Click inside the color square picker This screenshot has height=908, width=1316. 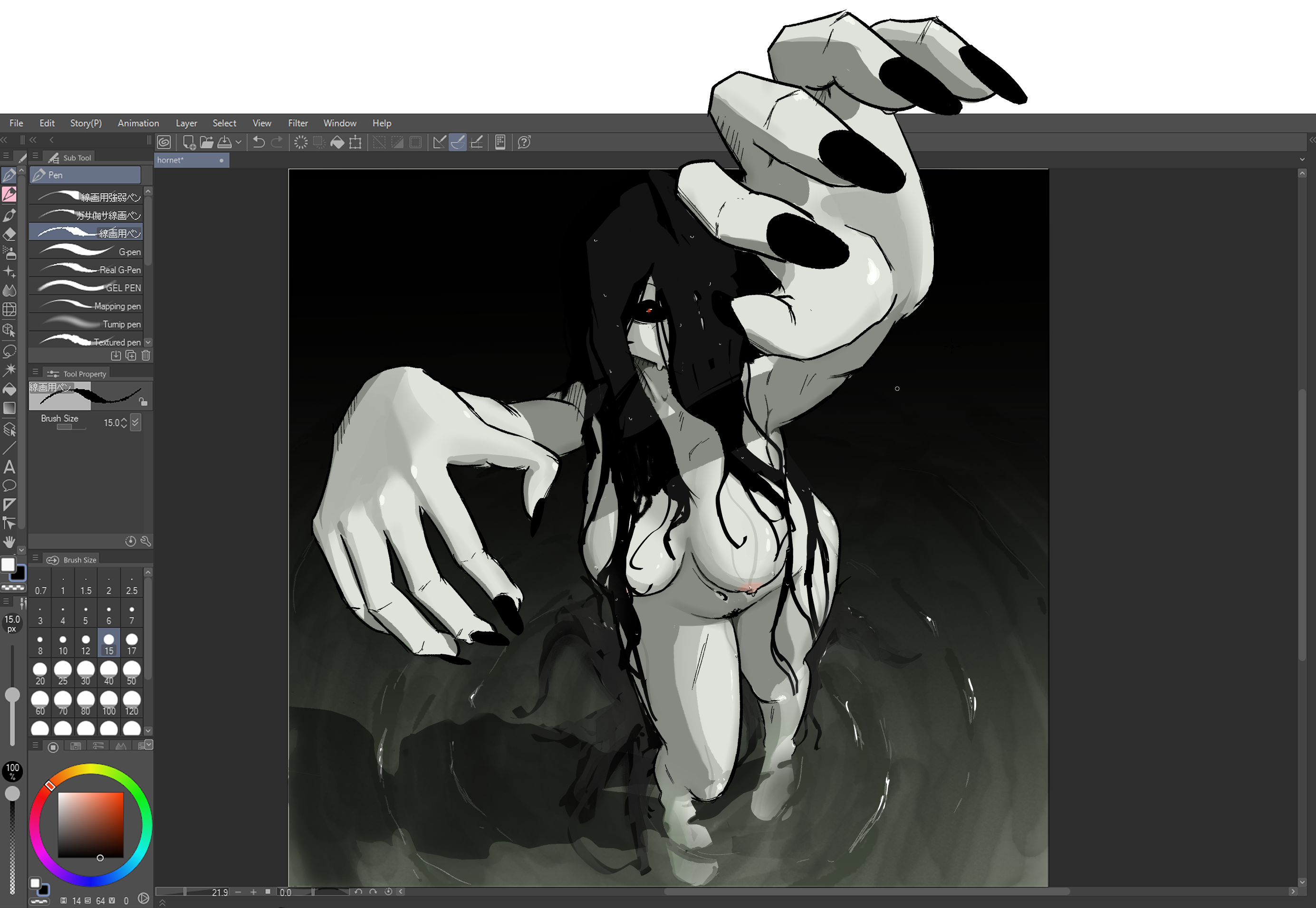click(90, 824)
